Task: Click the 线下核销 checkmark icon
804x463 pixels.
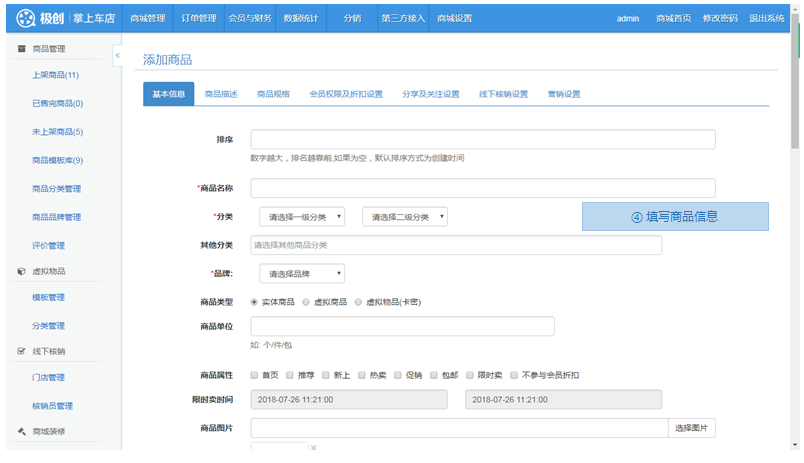Action: [21, 351]
